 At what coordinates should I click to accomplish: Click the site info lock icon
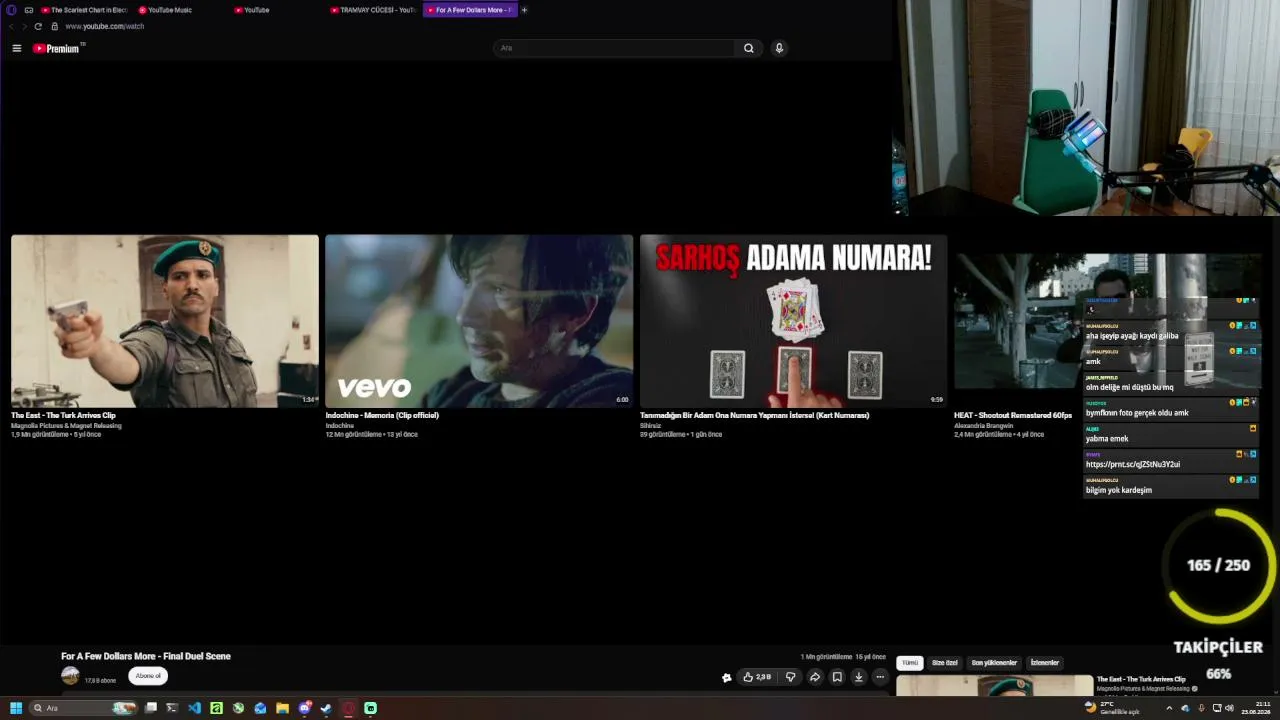pos(55,26)
